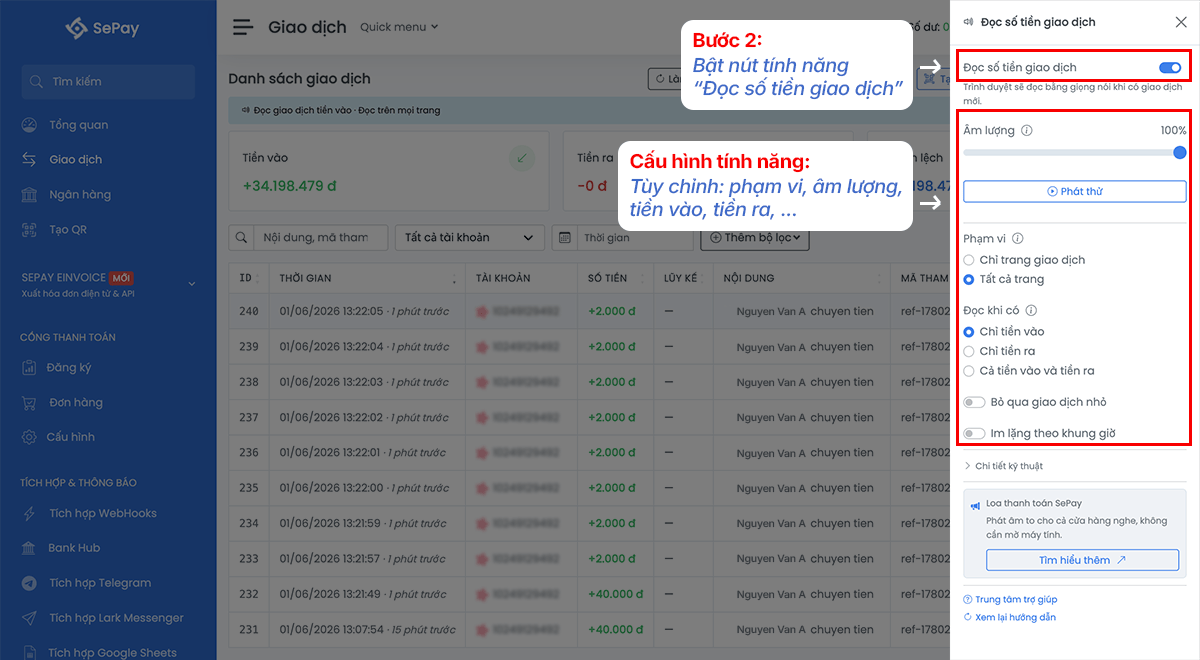Select Chỉ tiền vào radio option
1200x660 pixels.
(968, 331)
